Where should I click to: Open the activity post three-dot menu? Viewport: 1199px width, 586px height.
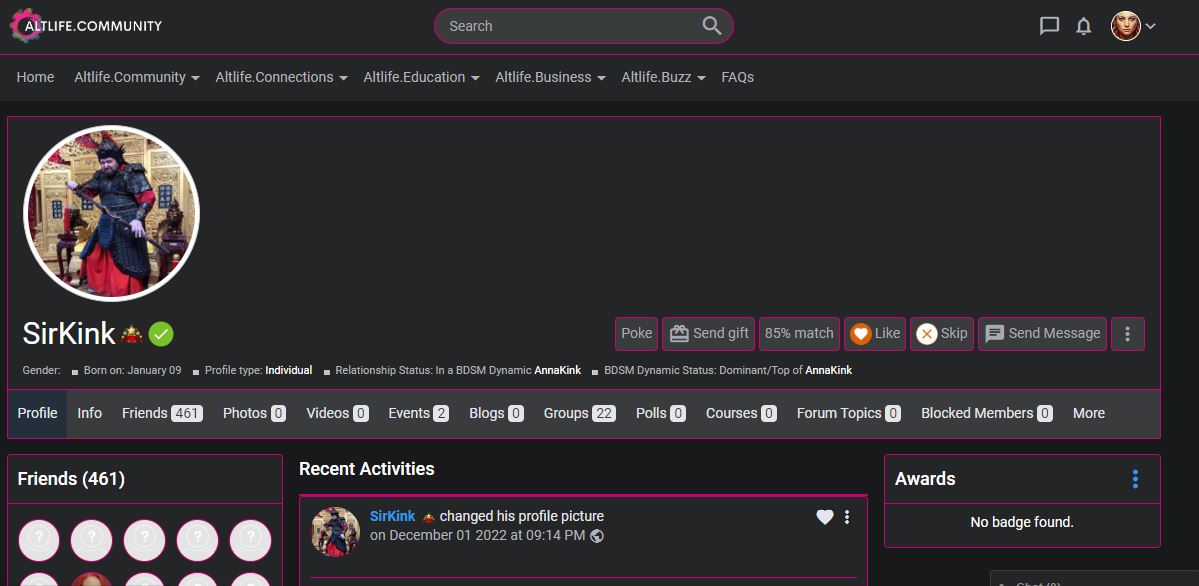(x=847, y=517)
